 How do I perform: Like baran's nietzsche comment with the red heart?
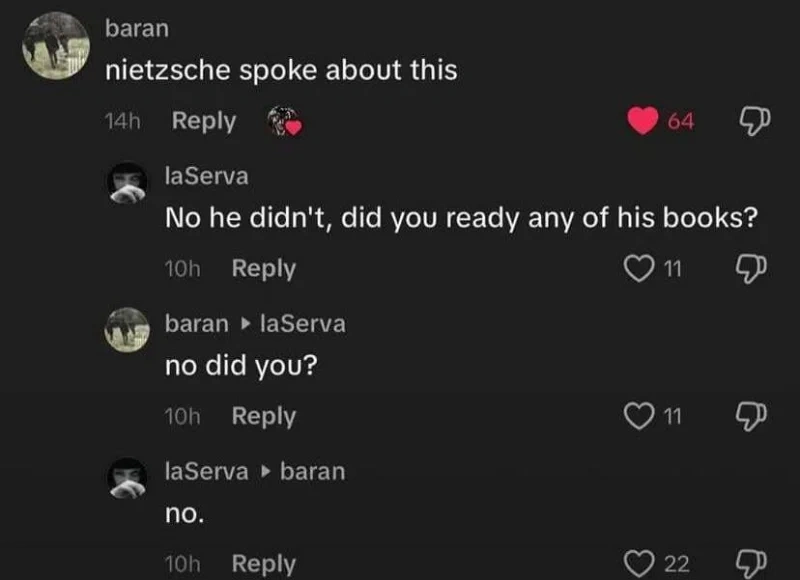tap(643, 121)
